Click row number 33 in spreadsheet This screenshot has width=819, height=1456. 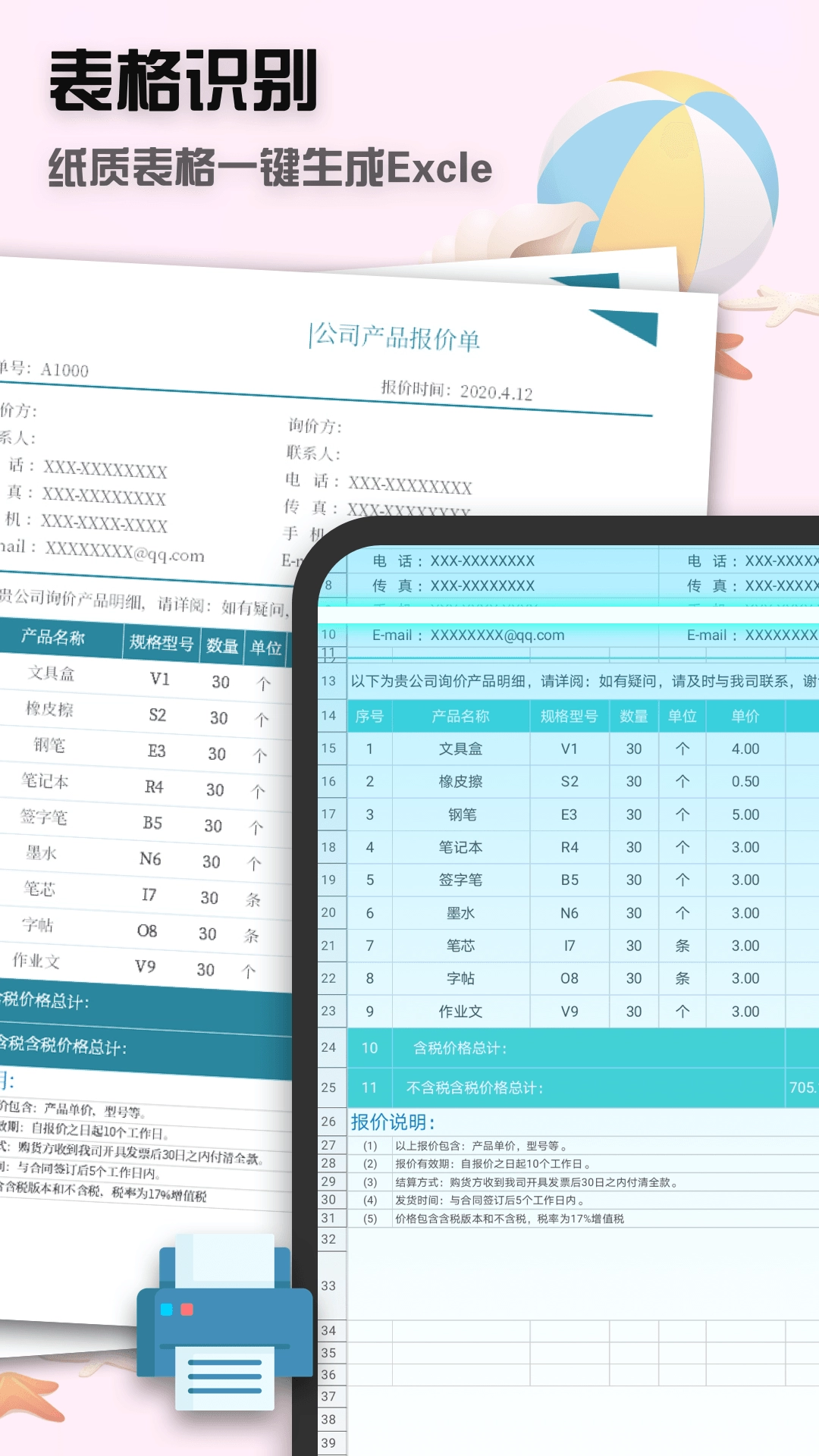(x=328, y=1285)
